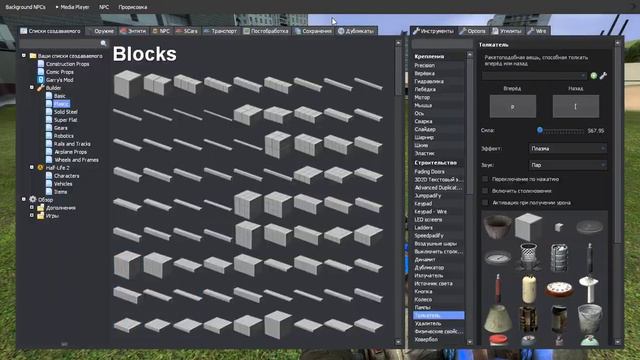Tick Активация при получении урона checkbox

point(485,202)
